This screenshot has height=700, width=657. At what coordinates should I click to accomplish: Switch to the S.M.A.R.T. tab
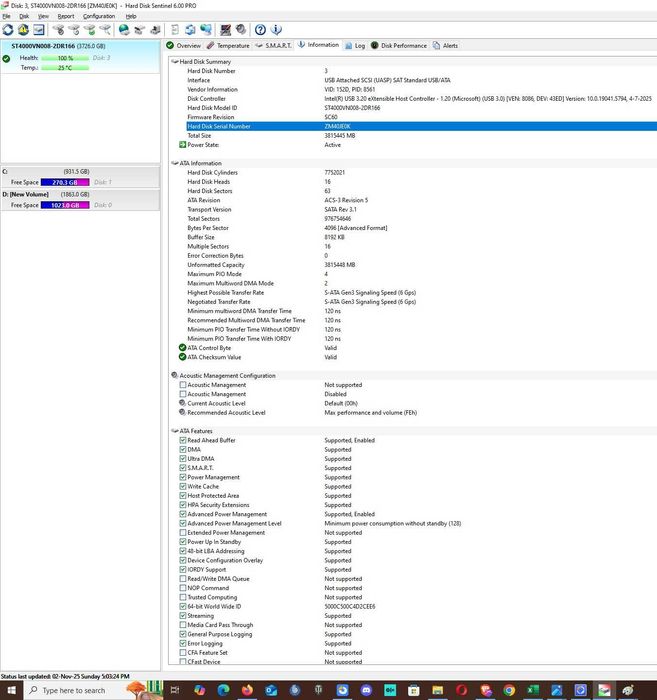click(x=273, y=46)
